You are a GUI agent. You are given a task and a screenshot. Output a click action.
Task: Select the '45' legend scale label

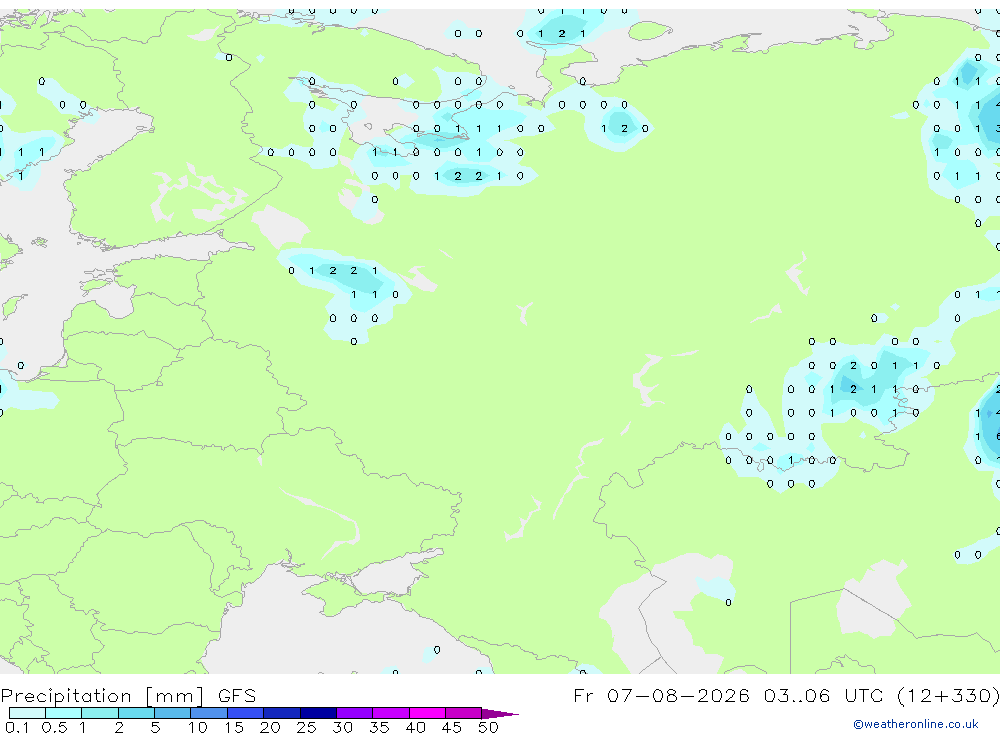click(x=452, y=727)
